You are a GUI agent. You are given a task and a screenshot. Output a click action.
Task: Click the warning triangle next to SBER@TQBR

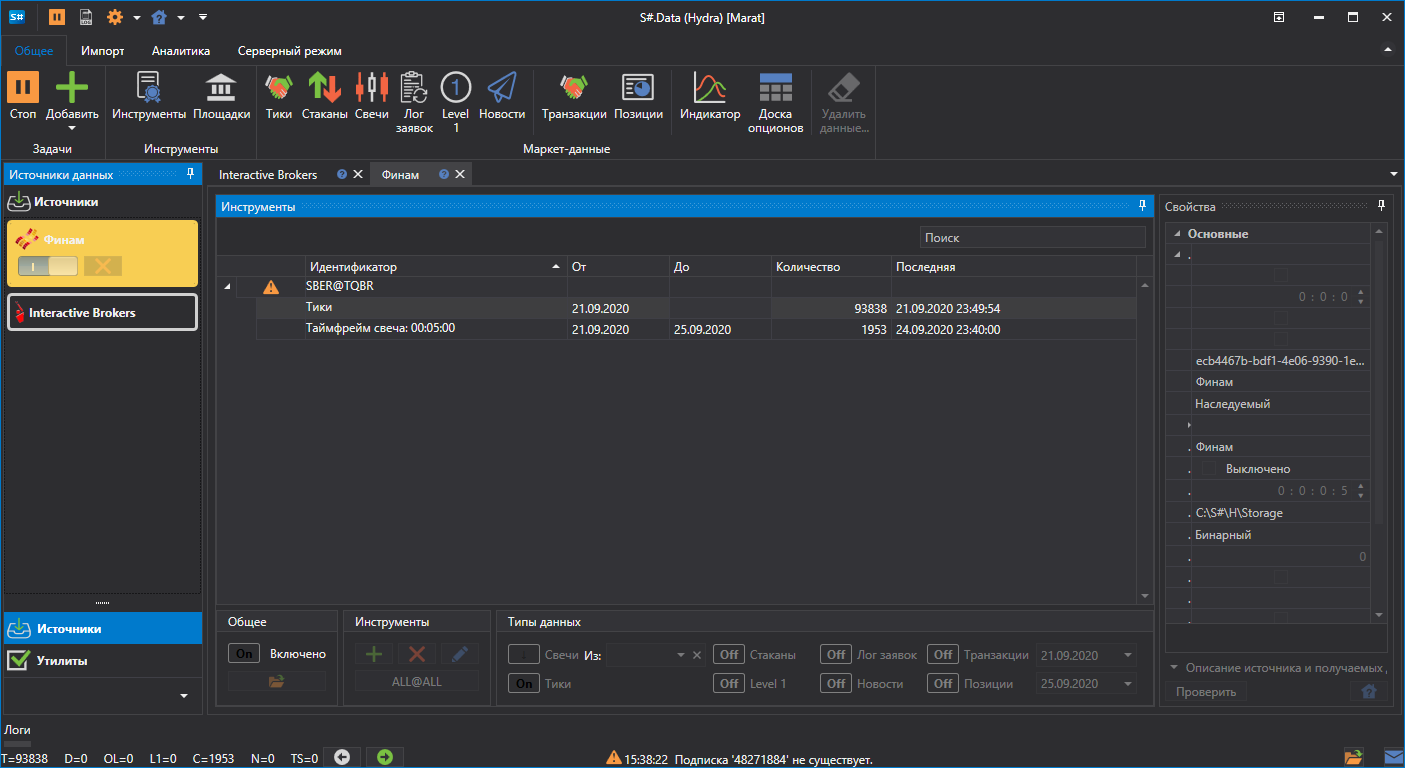[x=271, y=287]
